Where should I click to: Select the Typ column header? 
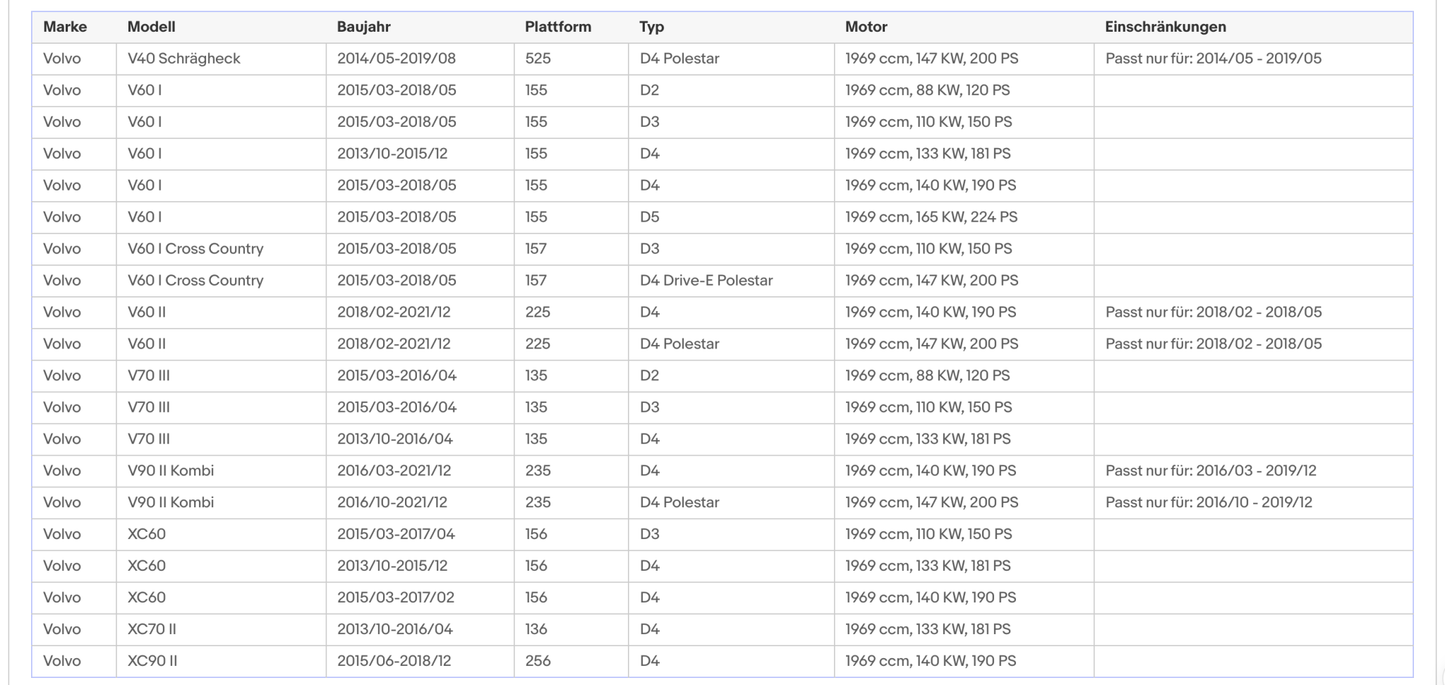[x=652, y=27]
